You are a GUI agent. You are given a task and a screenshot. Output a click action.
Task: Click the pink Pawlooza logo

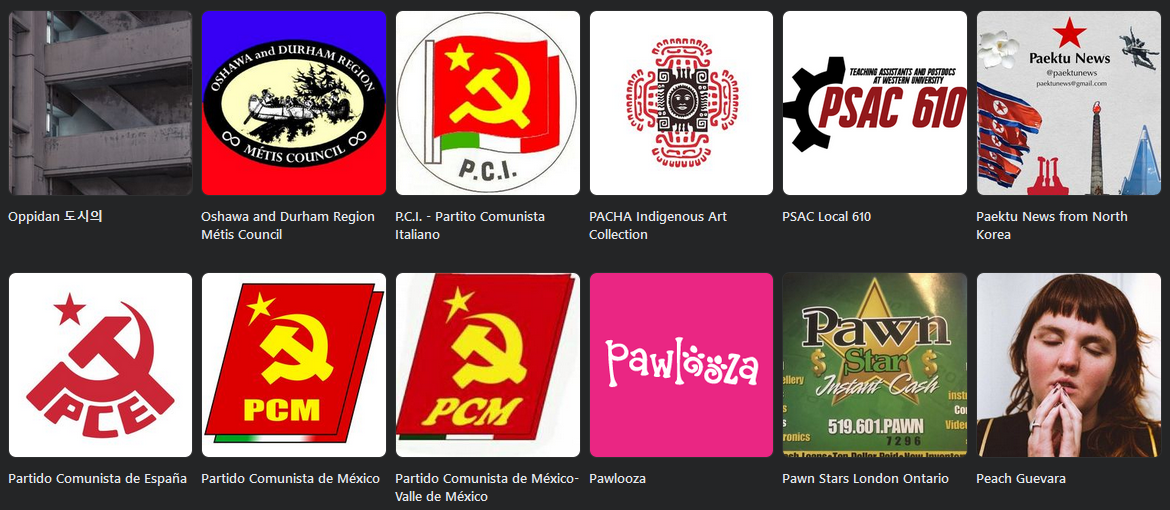[x=681, y=365]
